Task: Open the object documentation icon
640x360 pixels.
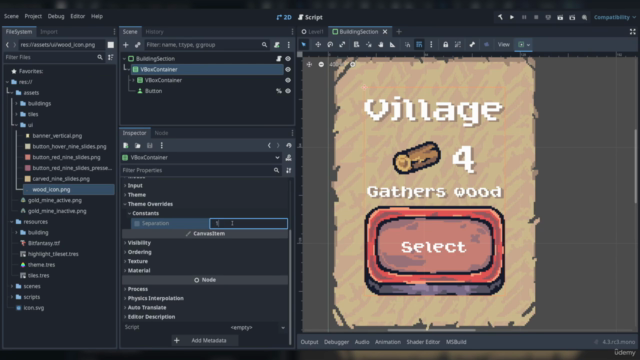Action: click(x=289, y=158)
